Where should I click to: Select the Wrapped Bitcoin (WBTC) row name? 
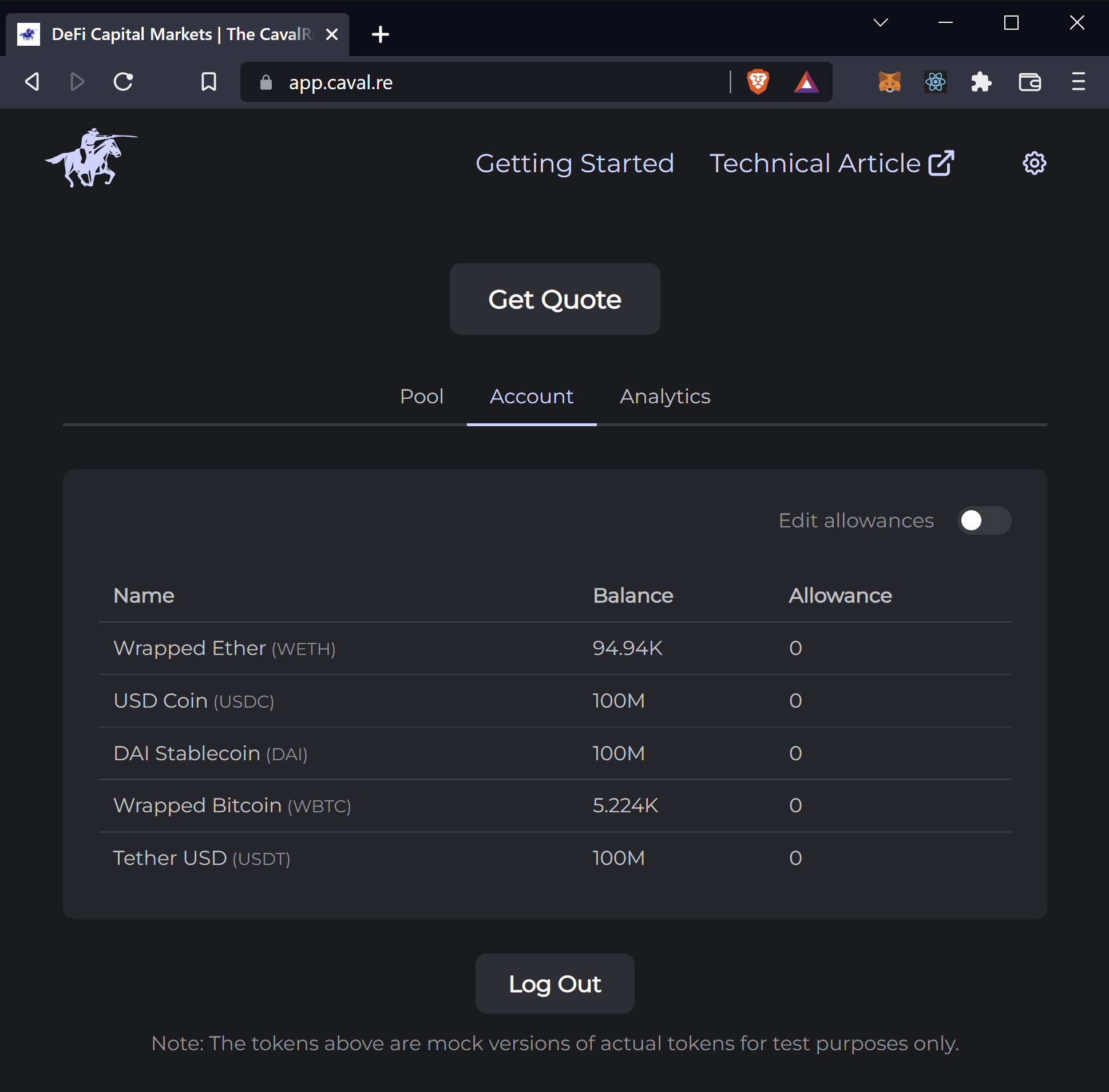[x=232, y=806]
